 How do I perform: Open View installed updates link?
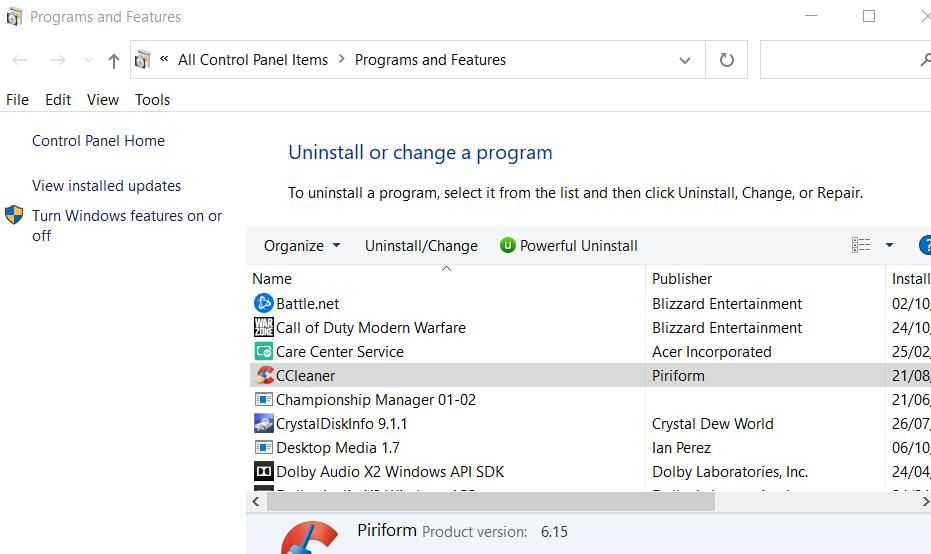pyautogui.click(x=106, y=186)
